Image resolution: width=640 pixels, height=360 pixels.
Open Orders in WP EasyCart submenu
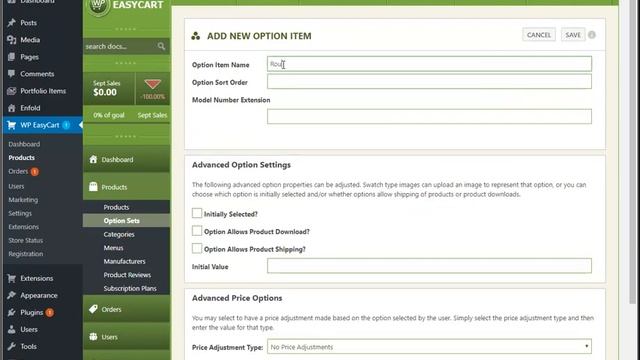click(18, 171)
